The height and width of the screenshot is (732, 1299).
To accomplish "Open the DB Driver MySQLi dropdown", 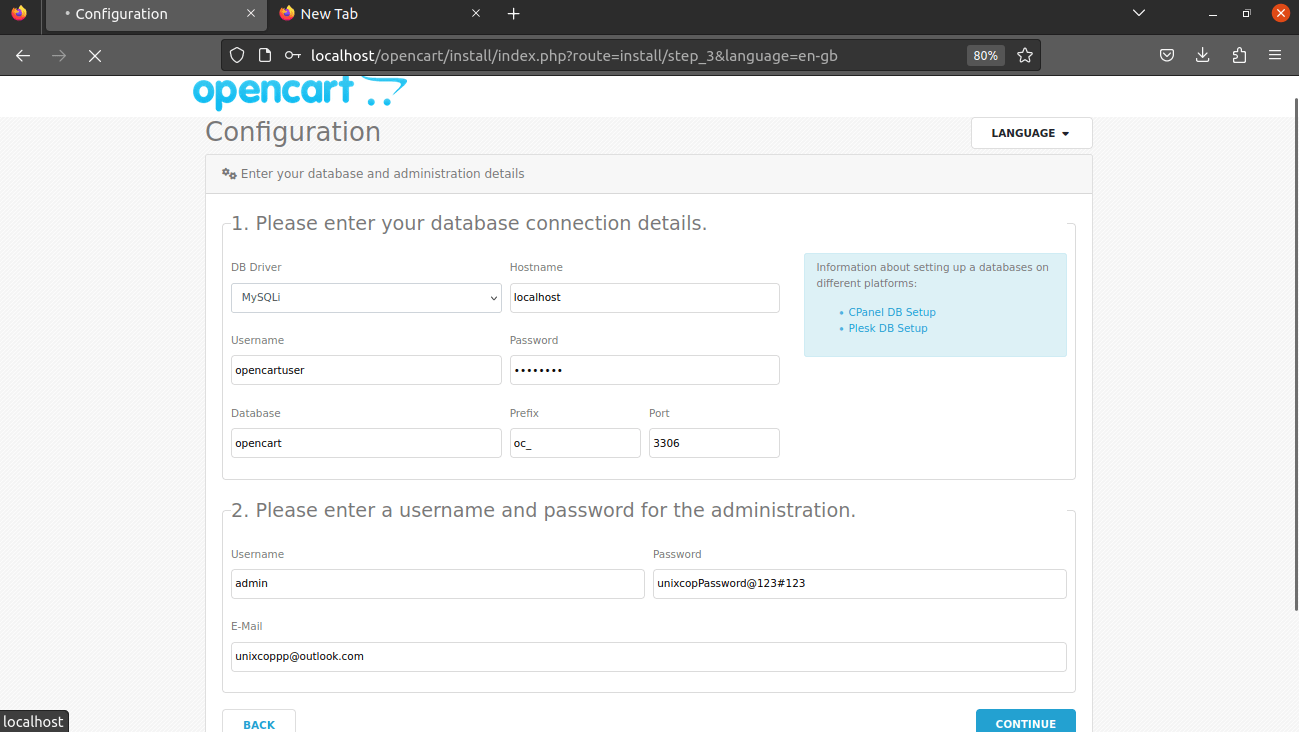I will [366, 298].
